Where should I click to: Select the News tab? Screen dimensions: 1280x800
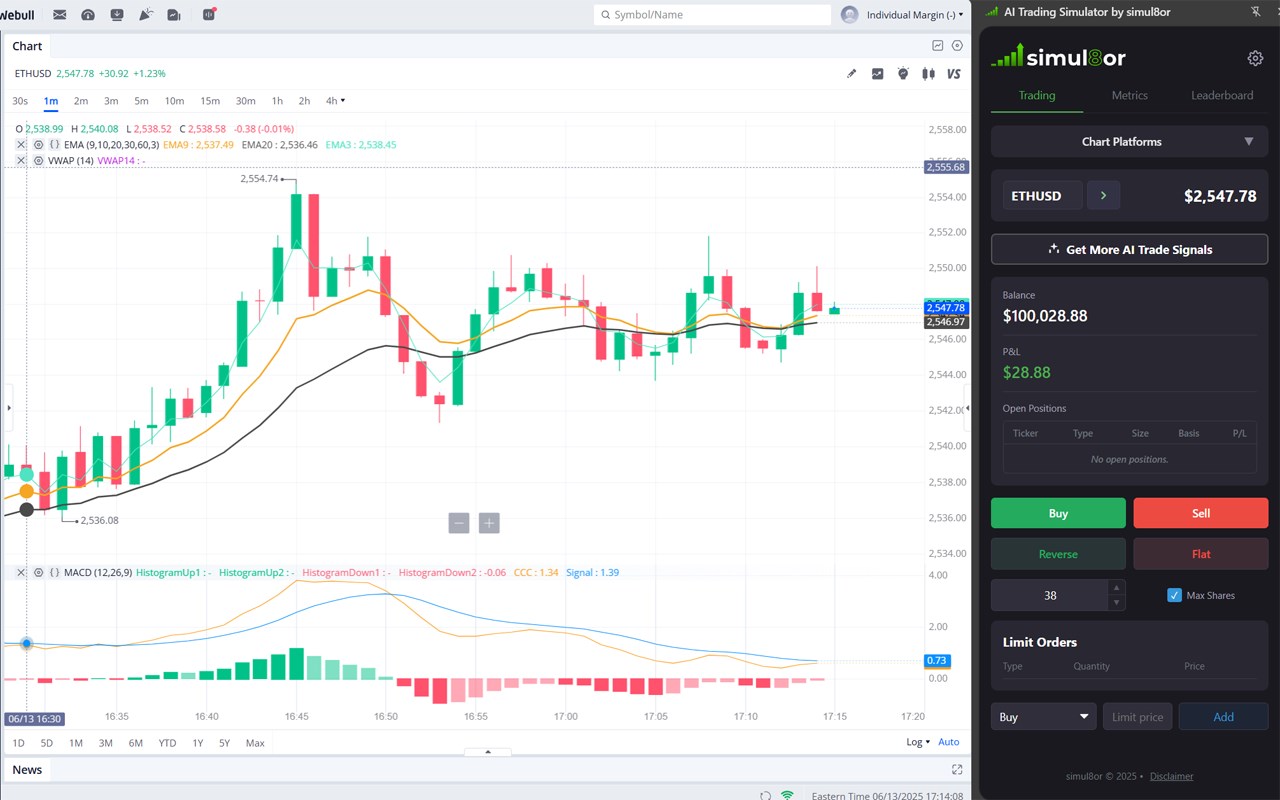(x=27, y=770)
